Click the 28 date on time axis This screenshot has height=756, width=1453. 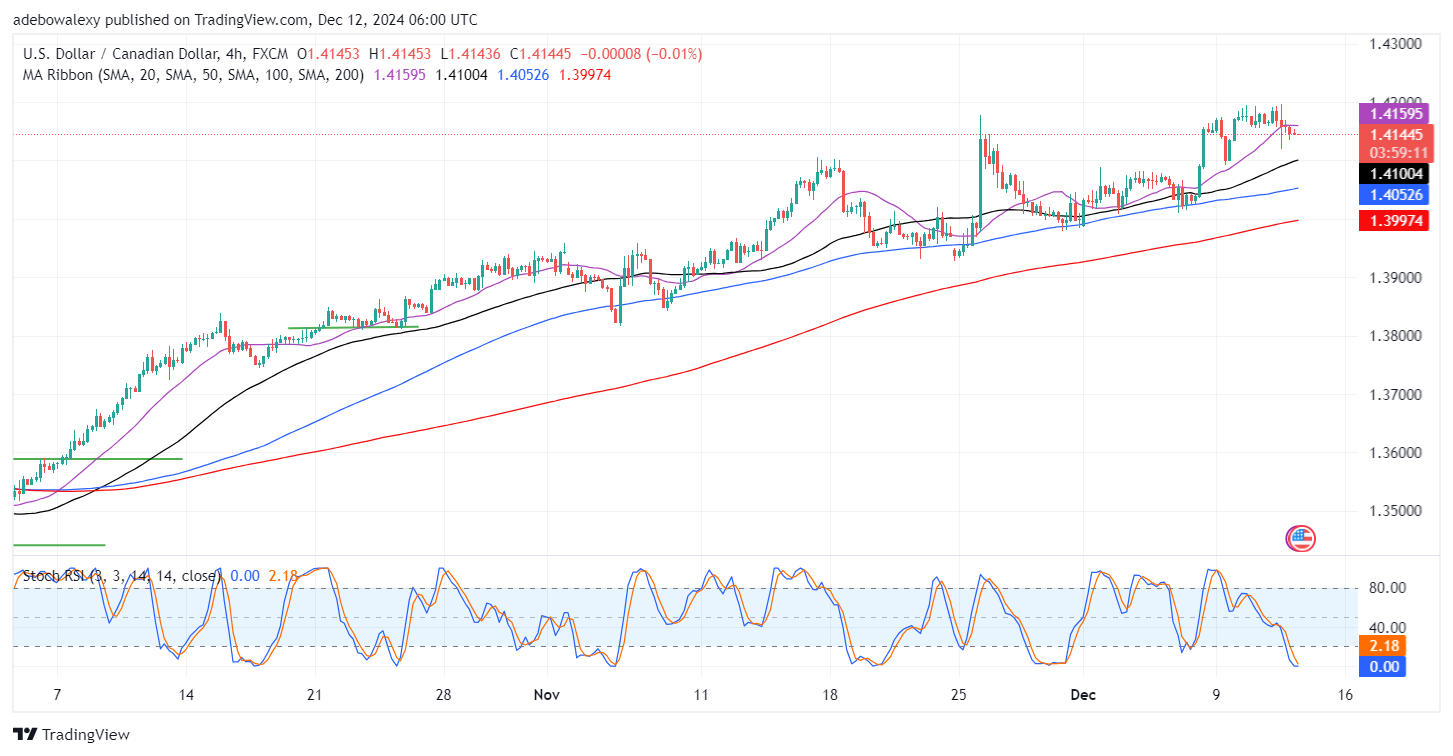coord(444,694)
